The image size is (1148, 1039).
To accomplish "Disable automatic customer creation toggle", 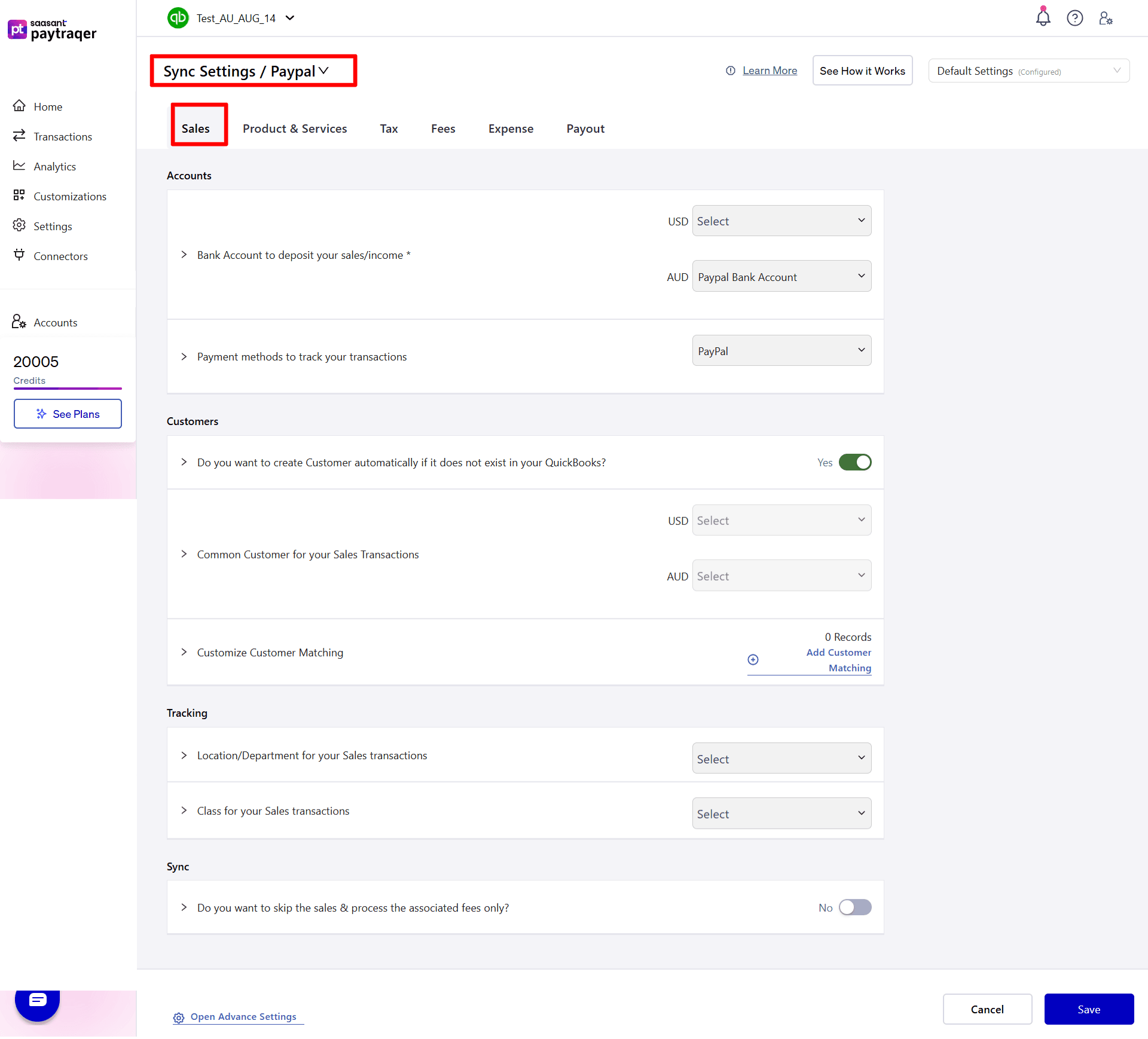I will (x=855, y=462).
